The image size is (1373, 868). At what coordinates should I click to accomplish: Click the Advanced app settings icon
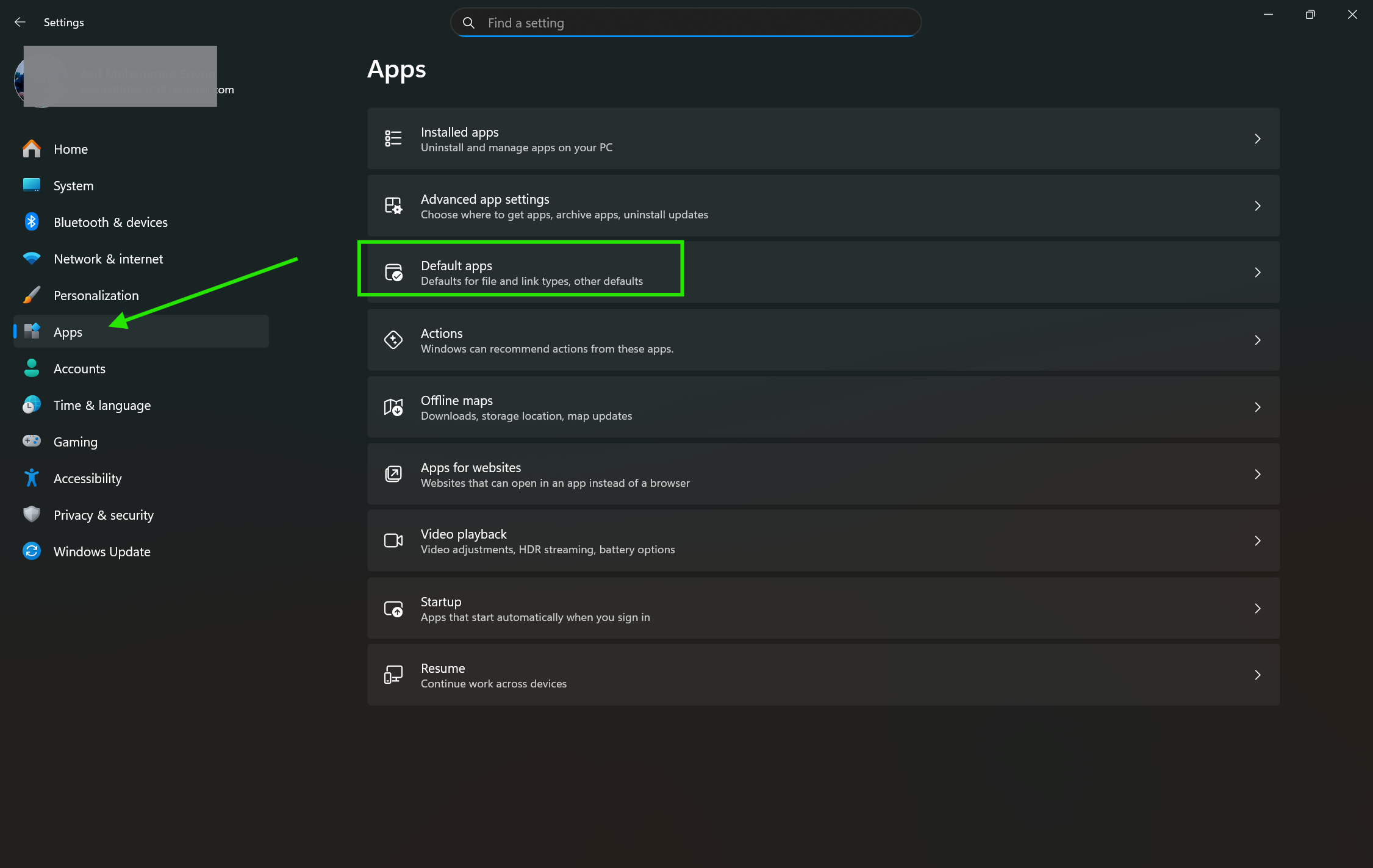pyautogui.click(x=393, y=206)
